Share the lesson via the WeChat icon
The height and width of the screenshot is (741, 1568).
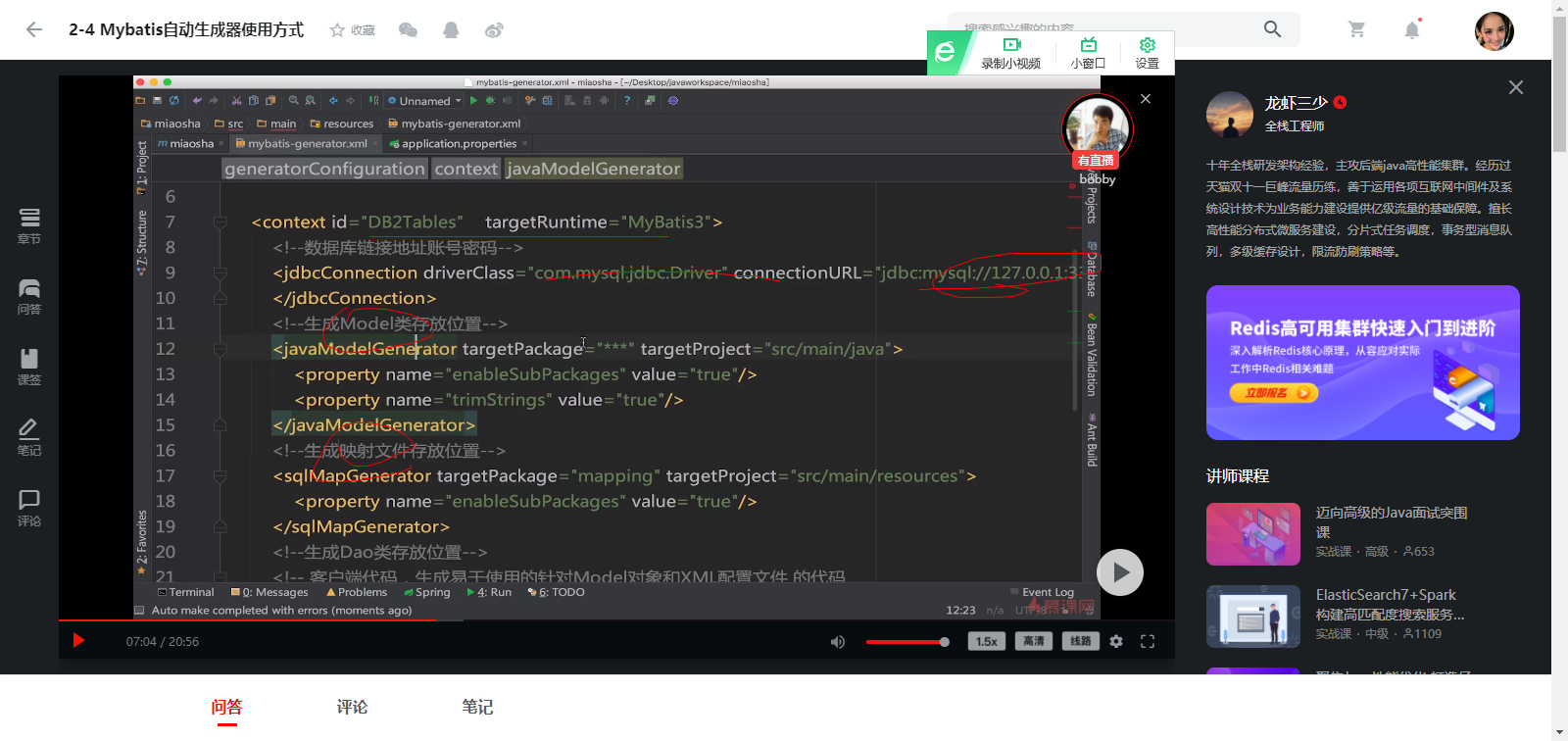point(409,30)
